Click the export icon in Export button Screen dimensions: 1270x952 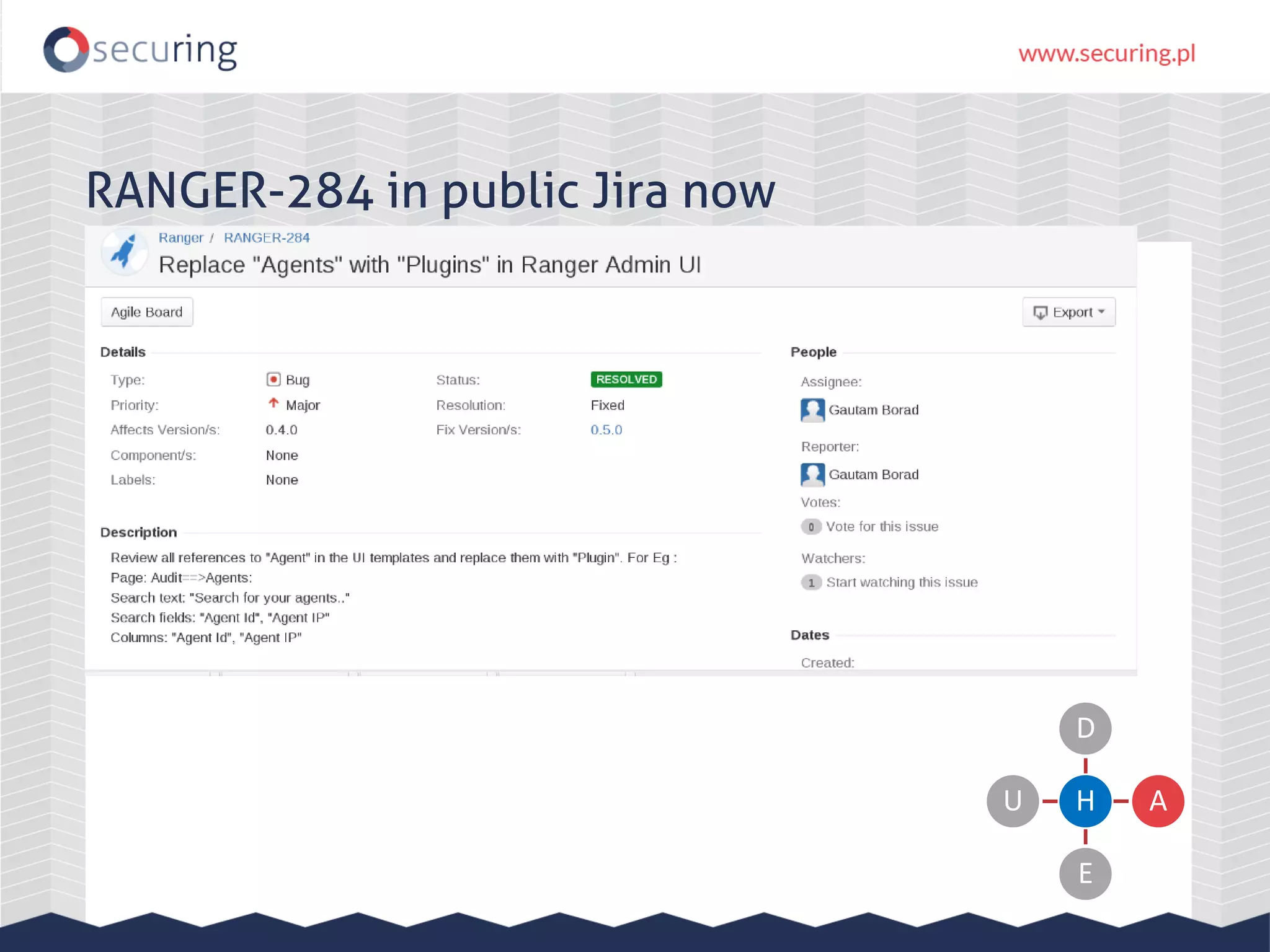[1040, 312]
